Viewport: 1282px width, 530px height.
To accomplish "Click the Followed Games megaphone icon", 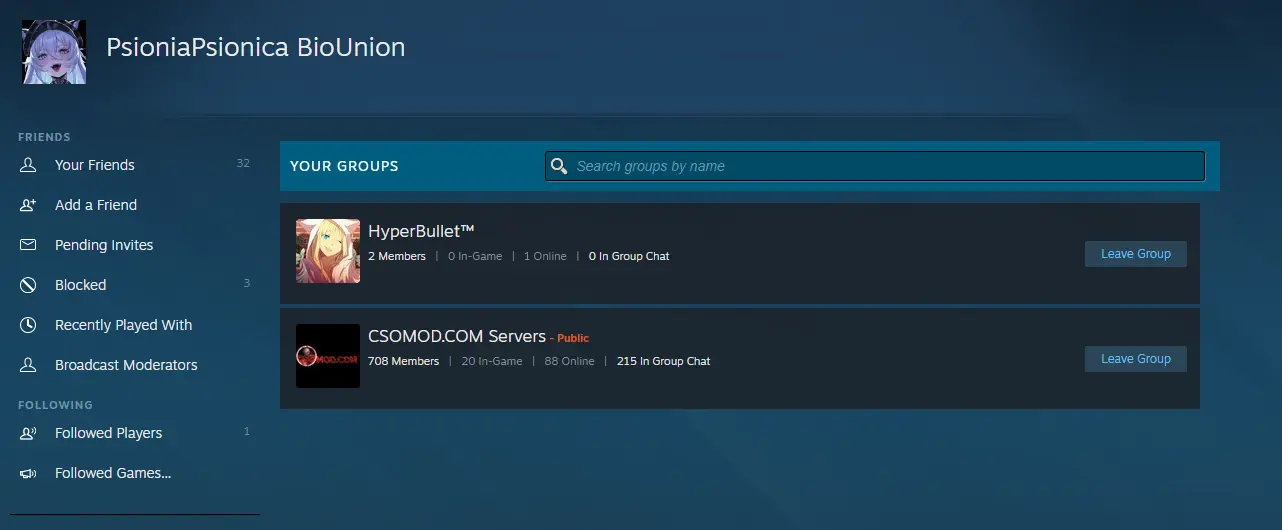I will [x=28, y=473].
